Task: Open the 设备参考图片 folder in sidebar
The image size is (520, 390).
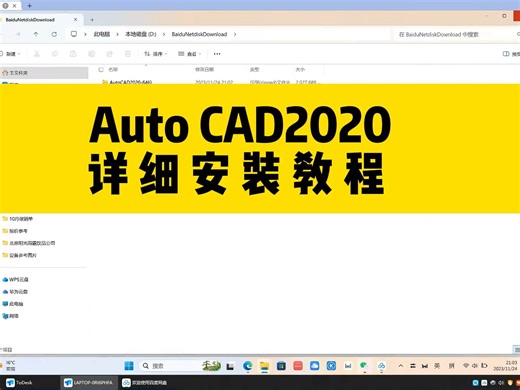Action: coord(20,255)
